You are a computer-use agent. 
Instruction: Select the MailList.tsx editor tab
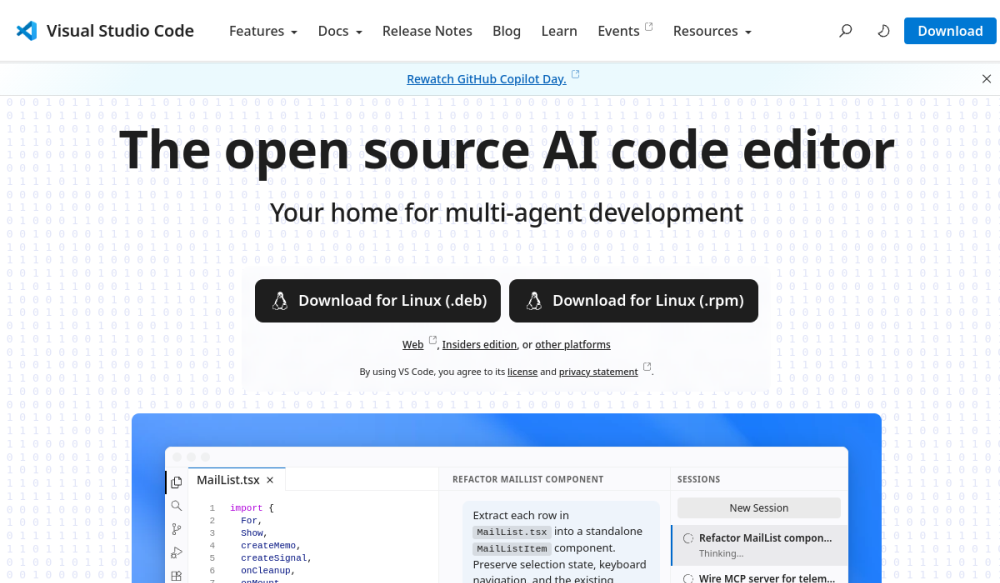click(x=237, y=480)
